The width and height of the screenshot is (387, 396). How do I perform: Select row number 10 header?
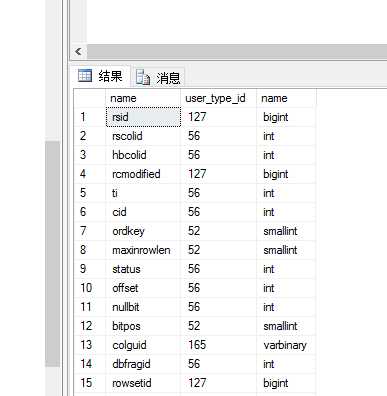(90, 288)
